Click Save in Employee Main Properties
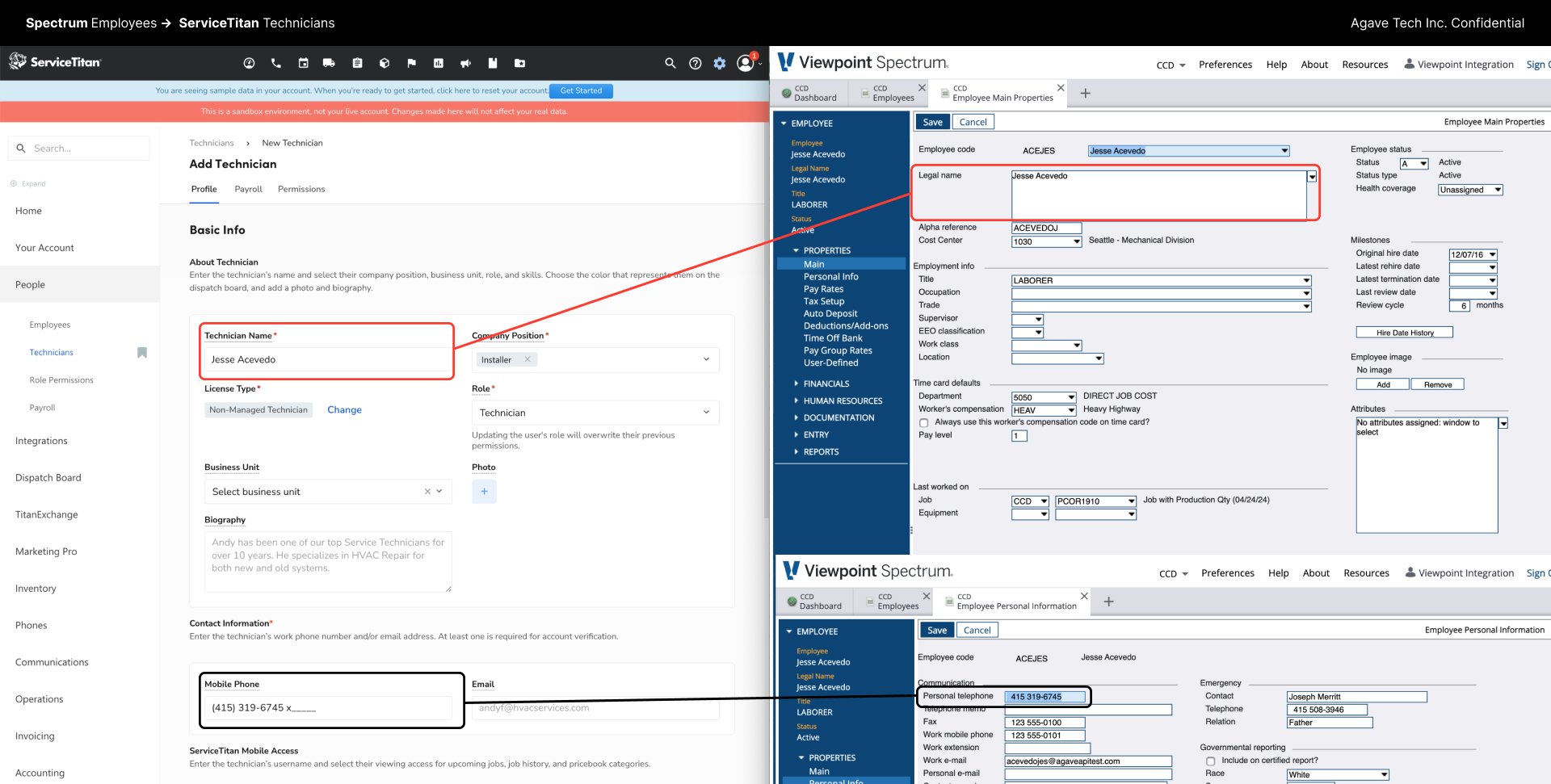 (932, 123)
